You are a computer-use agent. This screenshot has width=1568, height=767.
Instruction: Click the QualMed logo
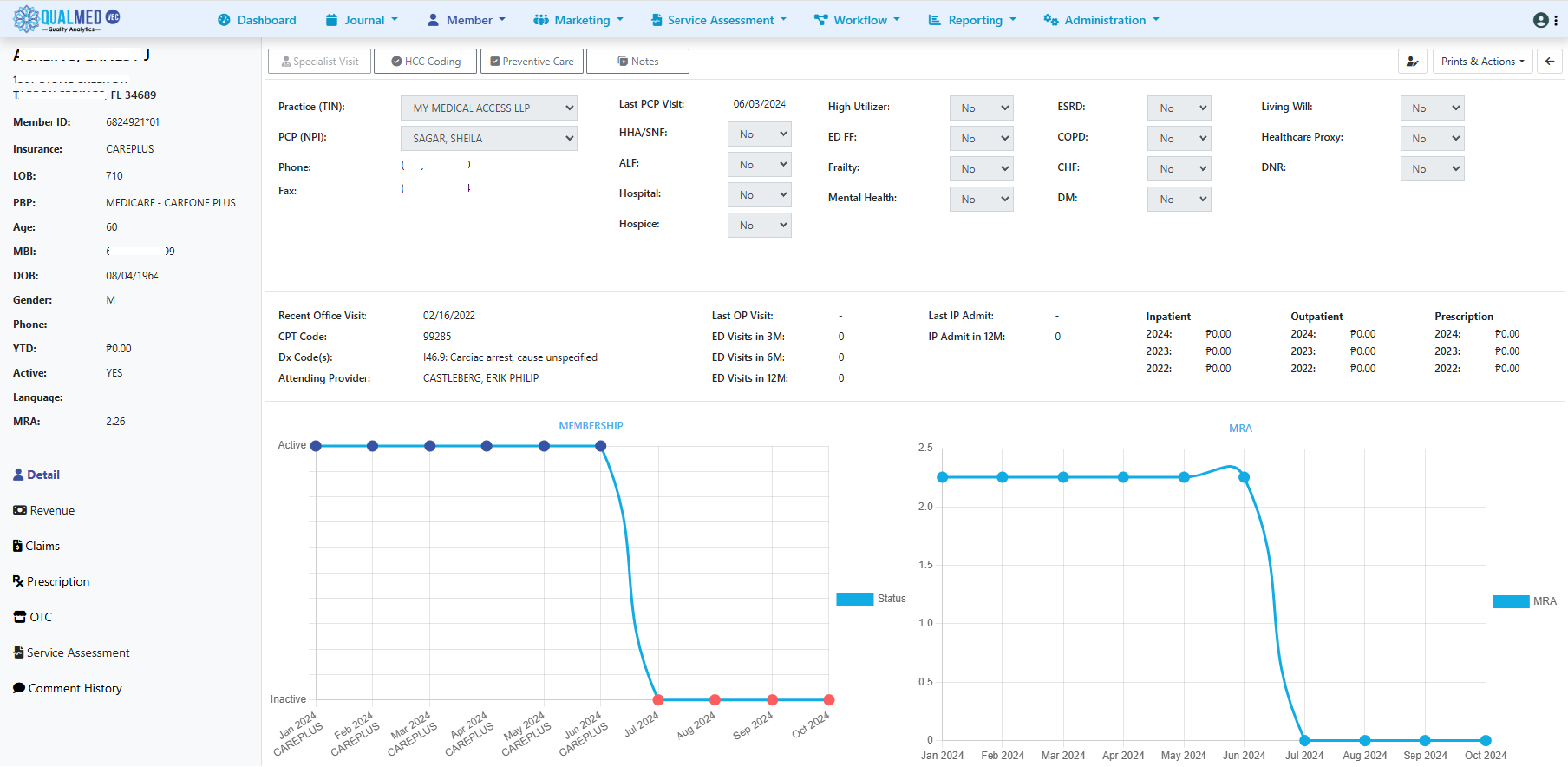(x=67, y=19)
